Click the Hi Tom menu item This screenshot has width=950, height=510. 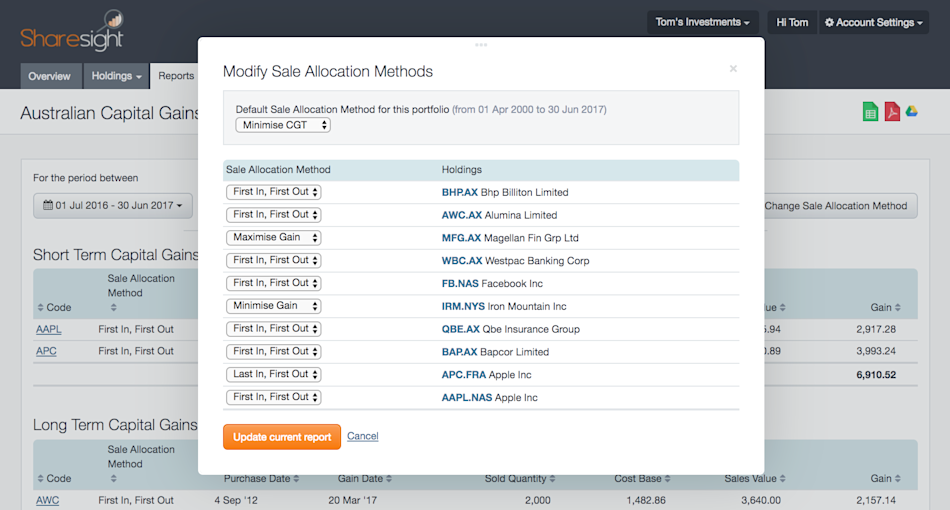pyautogui.click(x=792, y=22)
